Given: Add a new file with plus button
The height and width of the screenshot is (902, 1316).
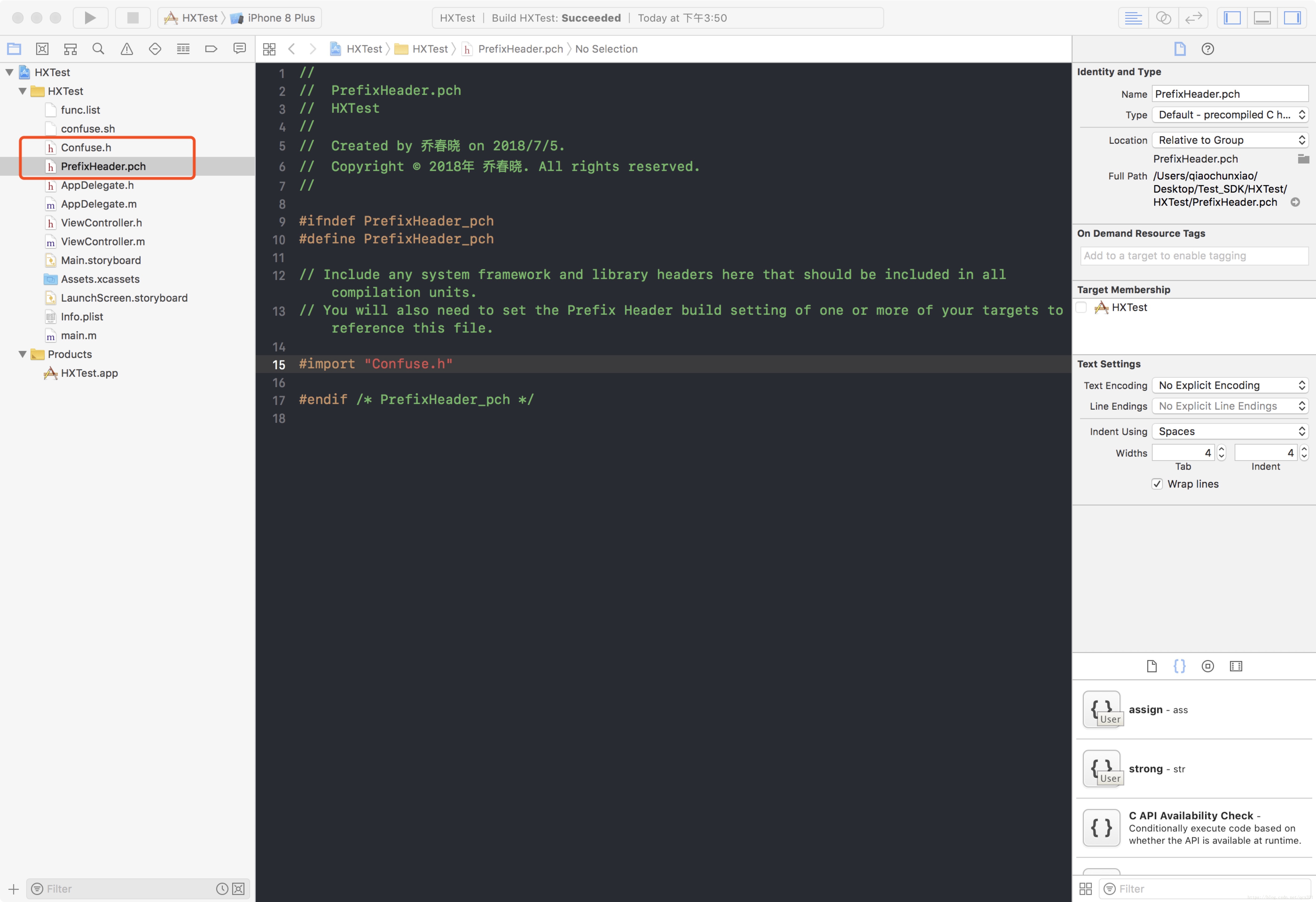Looking at the screenshot, I should click(x=14, y=889).
